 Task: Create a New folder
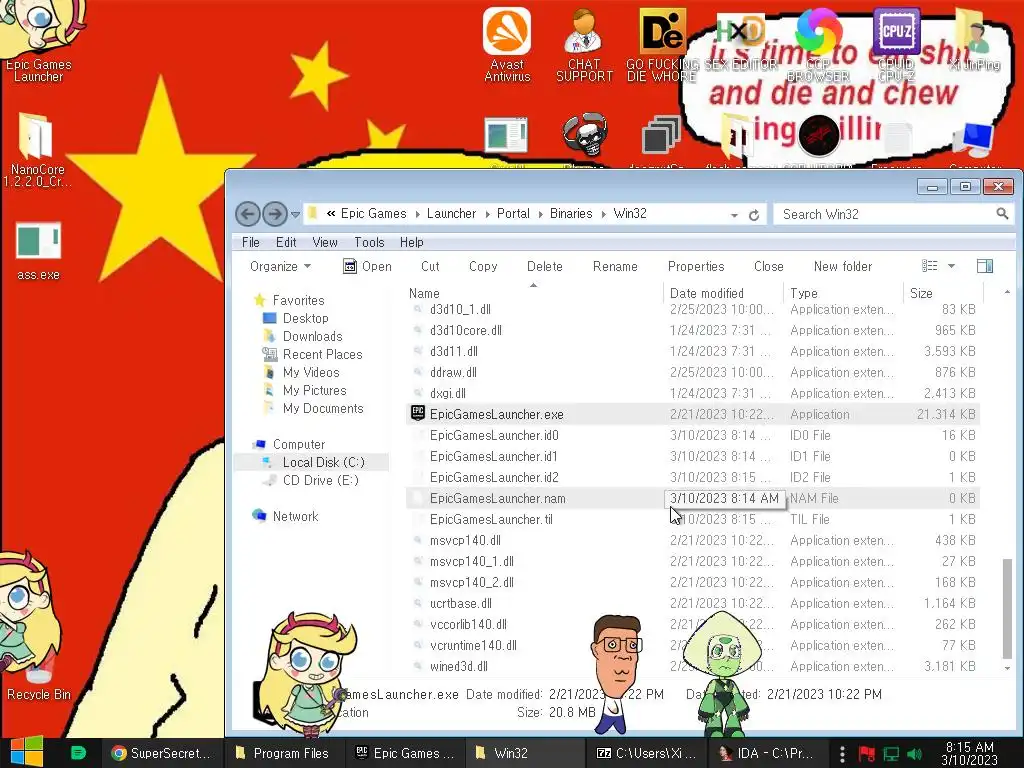click(x=842, y=266)
